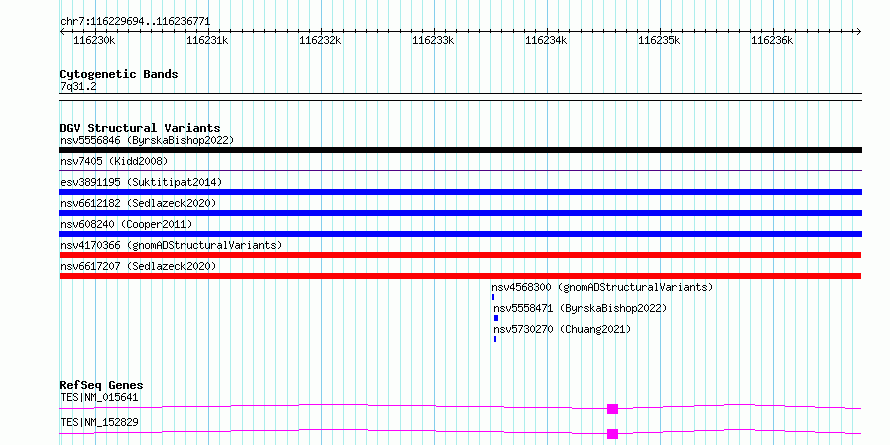The image size is (890, 445).
Task: Click the left arrowhead of the ruler
Action: coord(62,31)
